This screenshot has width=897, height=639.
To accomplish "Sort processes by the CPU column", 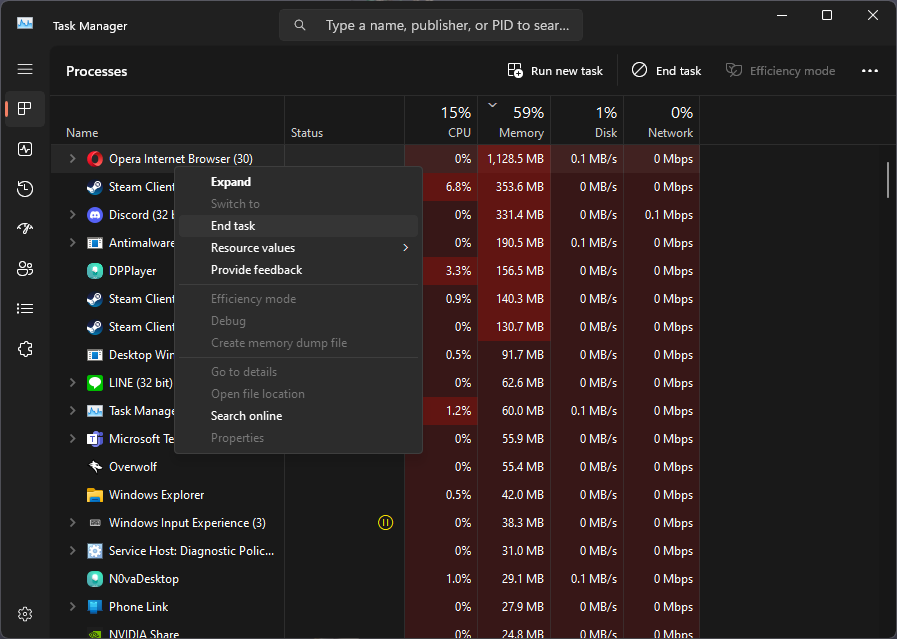I will pos(441,121).
